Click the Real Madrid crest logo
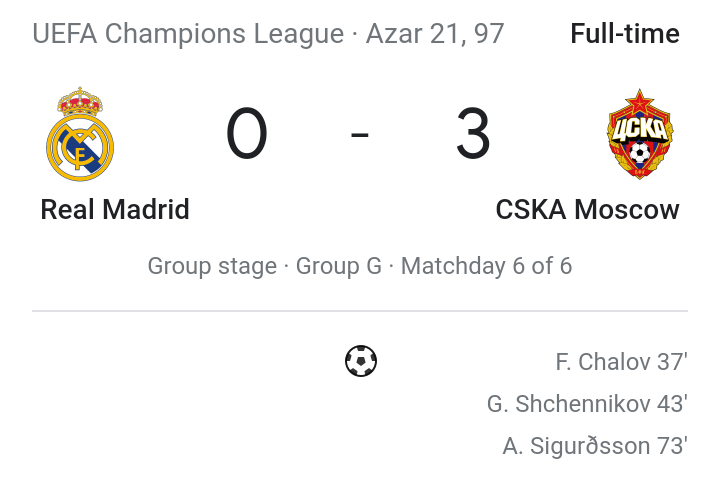 click(80, 134)
